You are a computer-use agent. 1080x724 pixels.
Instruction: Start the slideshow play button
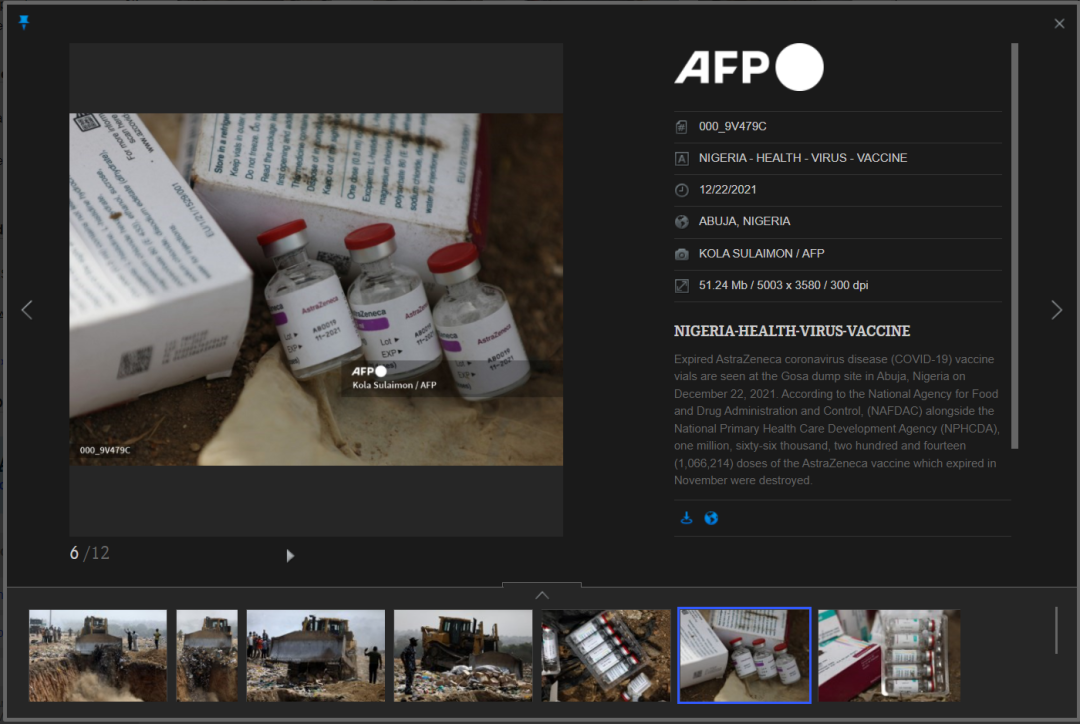pyautogui.click(x=290, y=555)
